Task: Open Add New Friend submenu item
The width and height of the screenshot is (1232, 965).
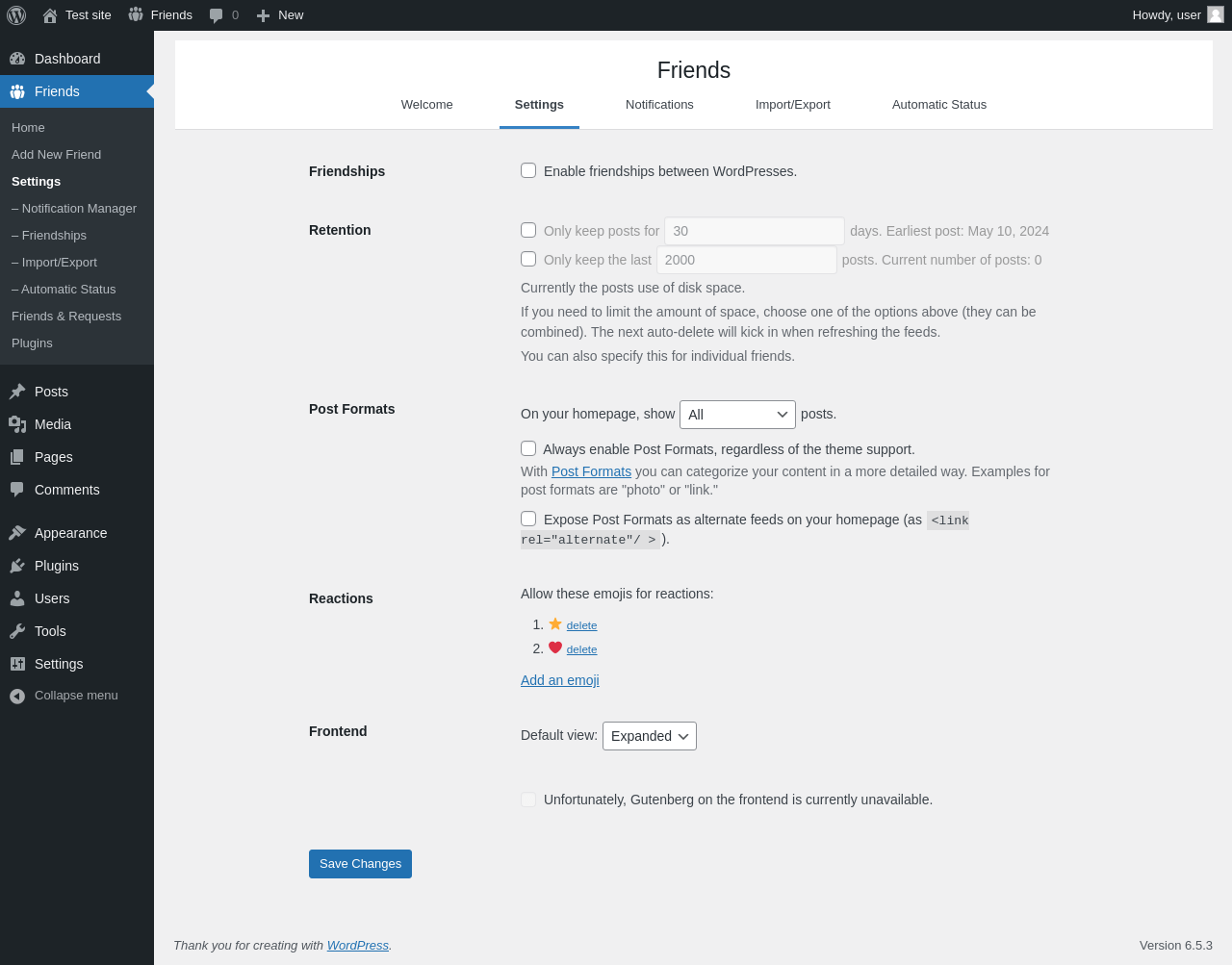Action: [x=77, y=155]
